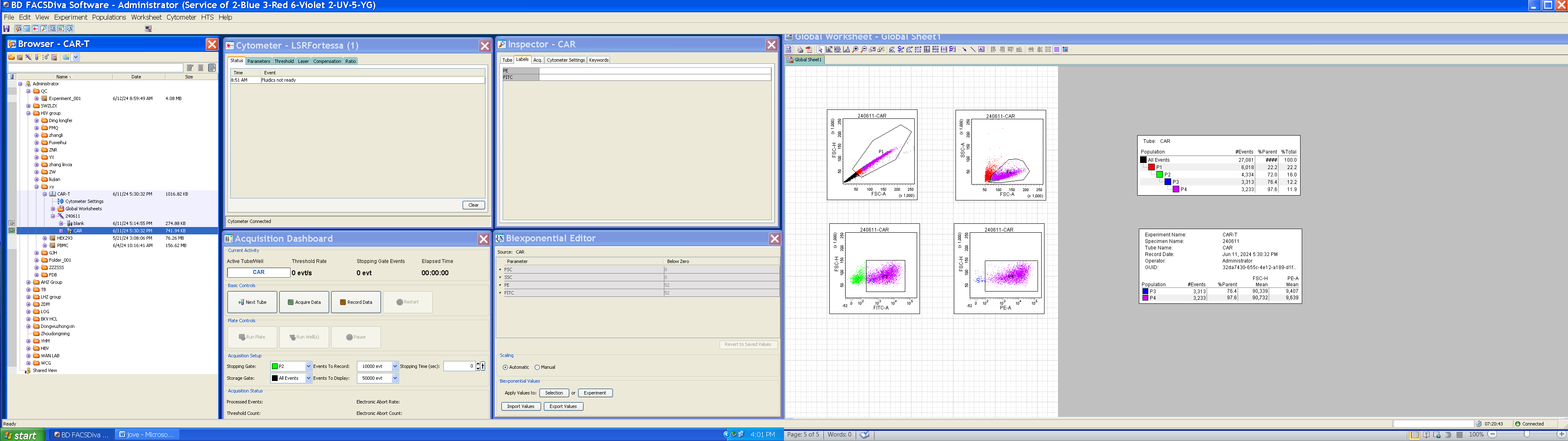Click the export to PDF icon
This screenshot has height=441, width=1568.
tap(809, 50)
